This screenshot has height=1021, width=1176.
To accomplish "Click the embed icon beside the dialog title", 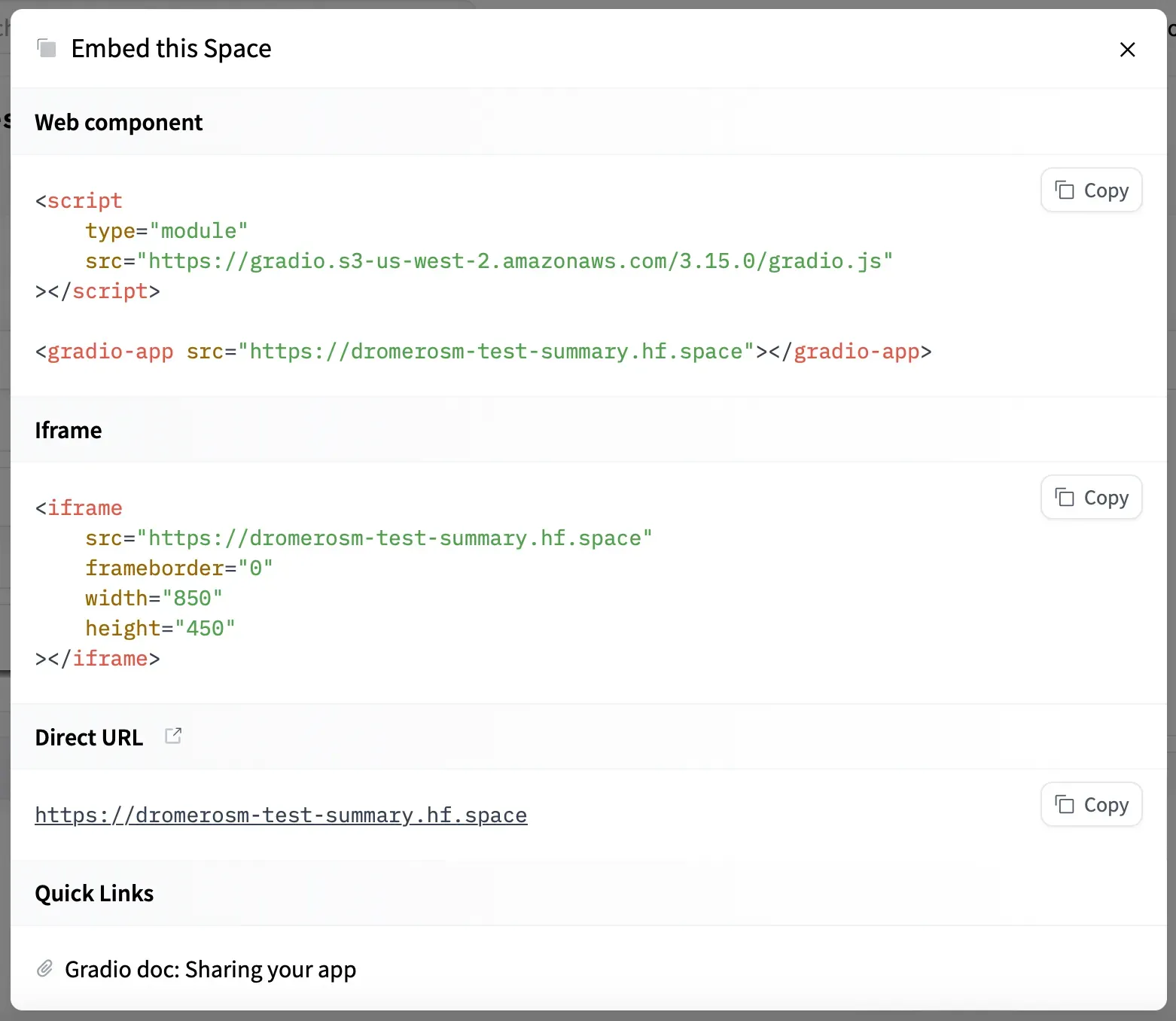I will tap(47, 49).
